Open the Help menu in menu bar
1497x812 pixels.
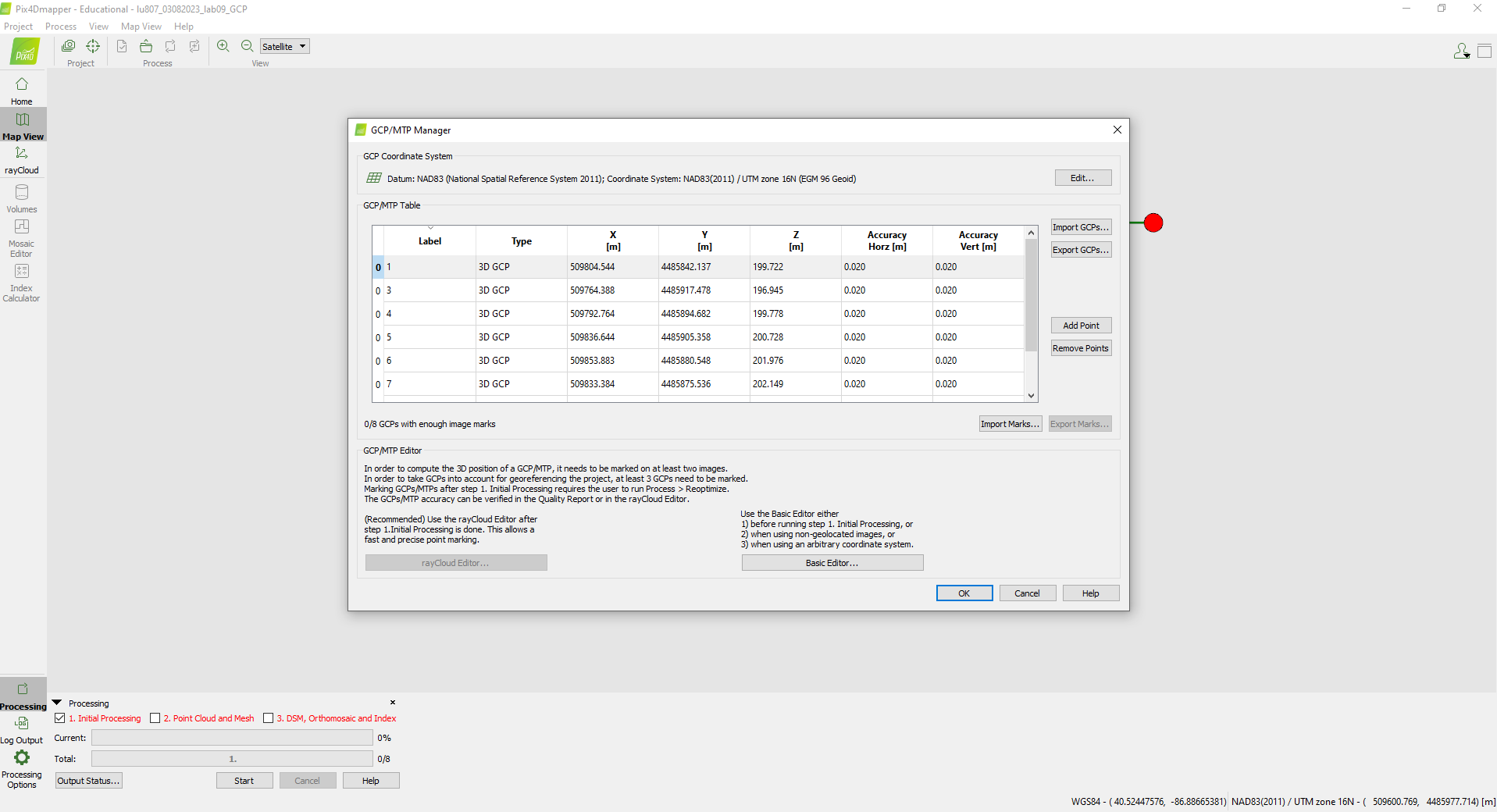[184, 27]
